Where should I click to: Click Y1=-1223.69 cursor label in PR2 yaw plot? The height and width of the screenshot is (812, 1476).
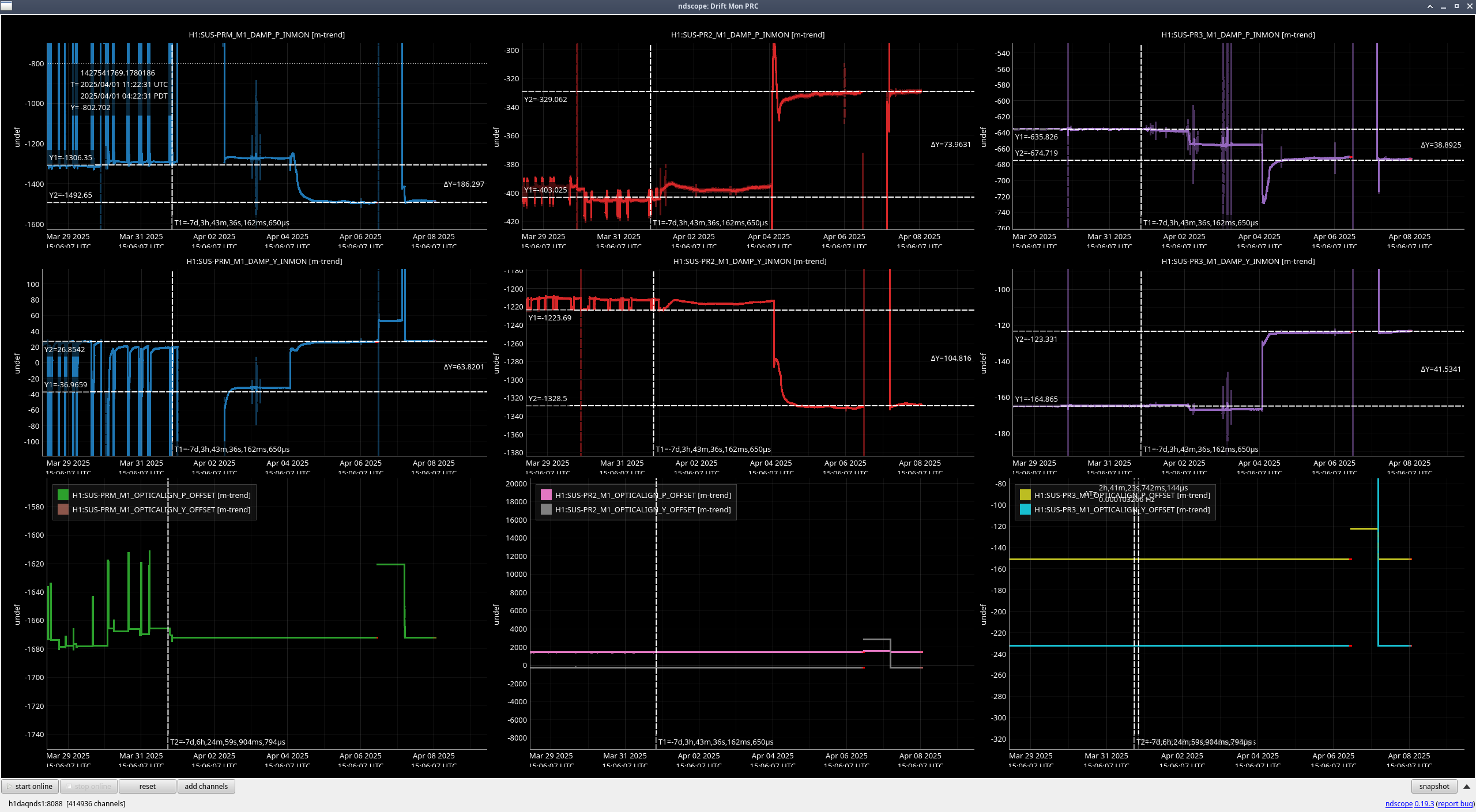click(549, 318)
